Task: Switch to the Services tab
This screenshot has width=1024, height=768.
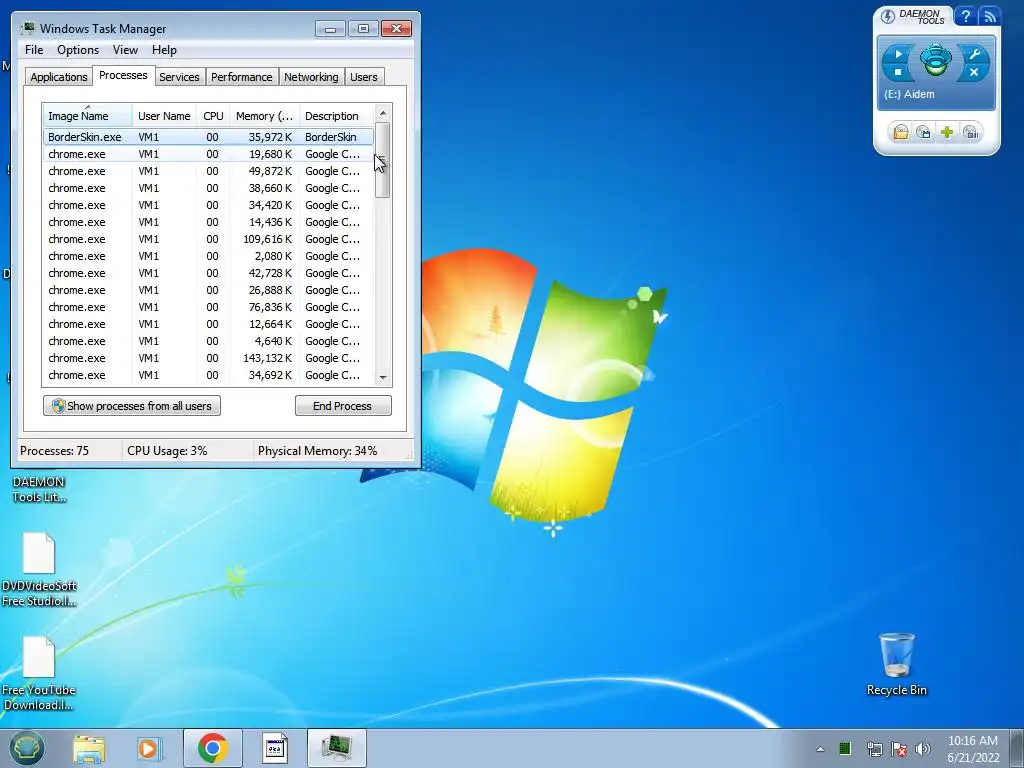Action: [179, 77]
